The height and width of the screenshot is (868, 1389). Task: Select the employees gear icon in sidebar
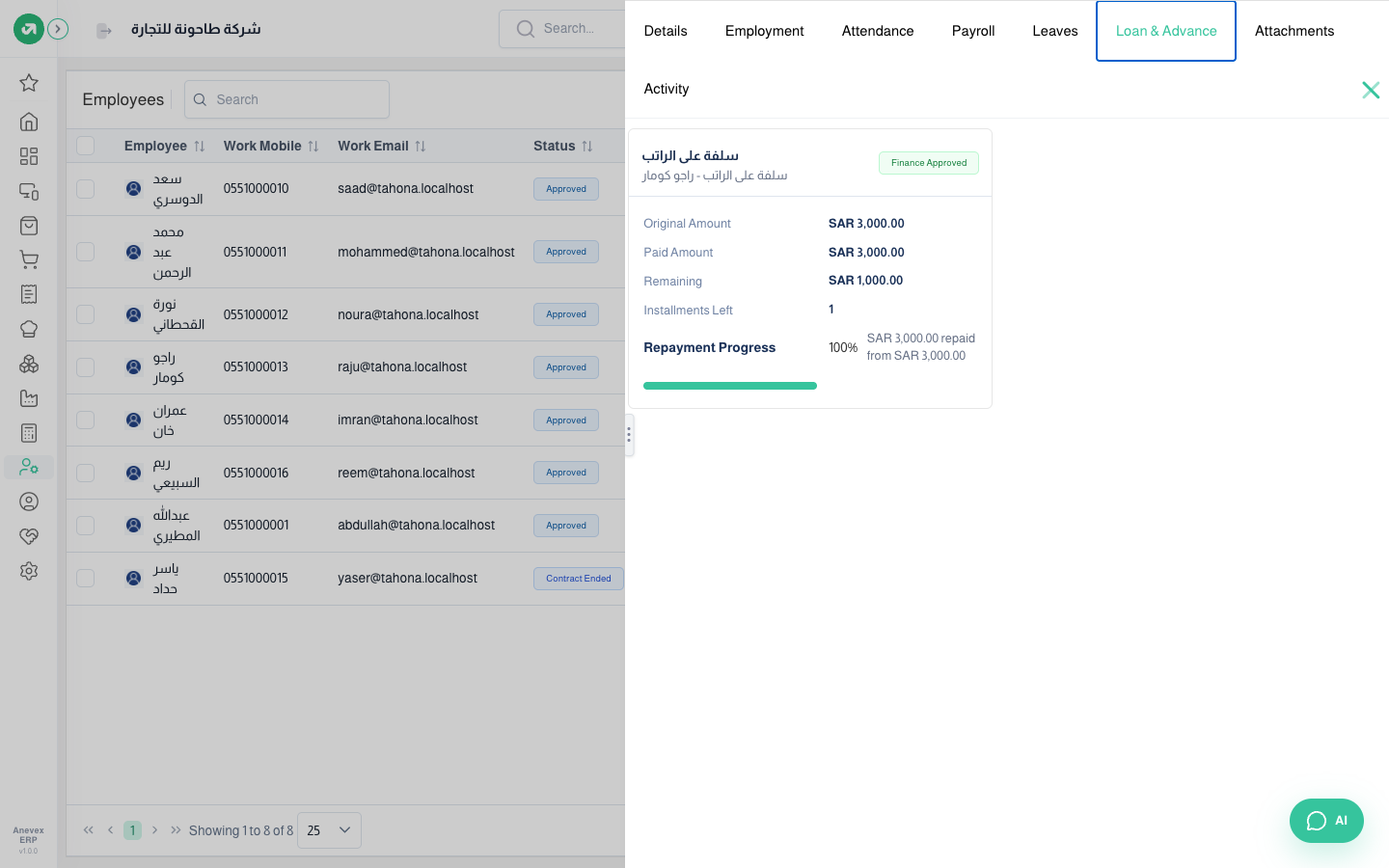[29, 468]
